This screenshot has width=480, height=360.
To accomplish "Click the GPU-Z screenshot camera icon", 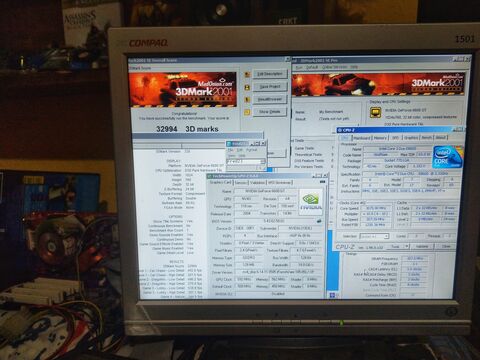I will click(x=322, y=182).
